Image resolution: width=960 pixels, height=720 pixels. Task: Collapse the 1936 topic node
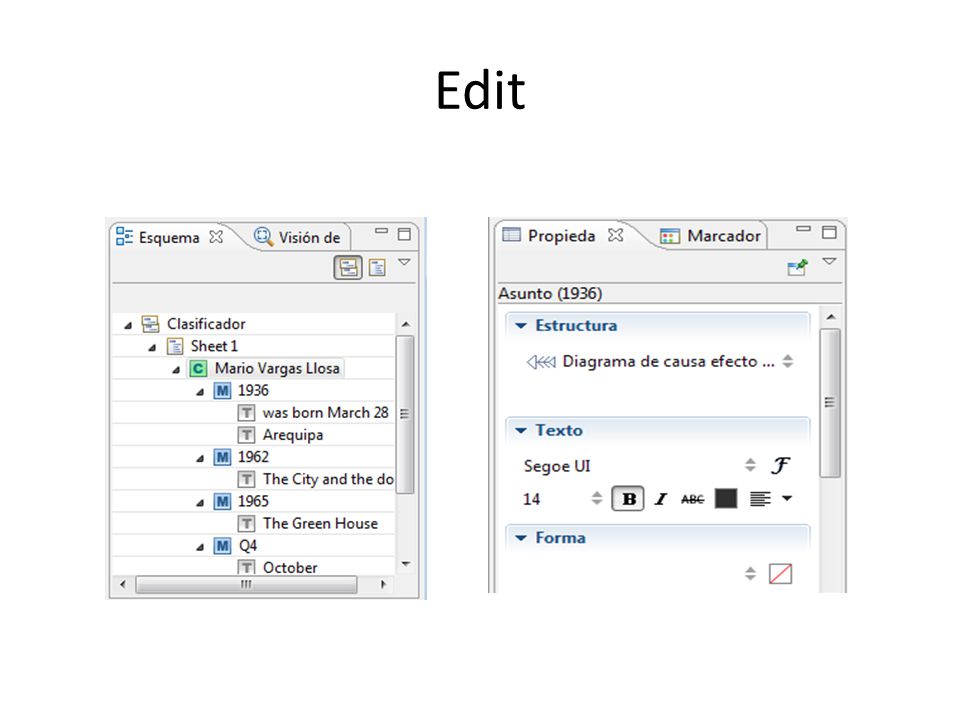(x=200, y=392)
